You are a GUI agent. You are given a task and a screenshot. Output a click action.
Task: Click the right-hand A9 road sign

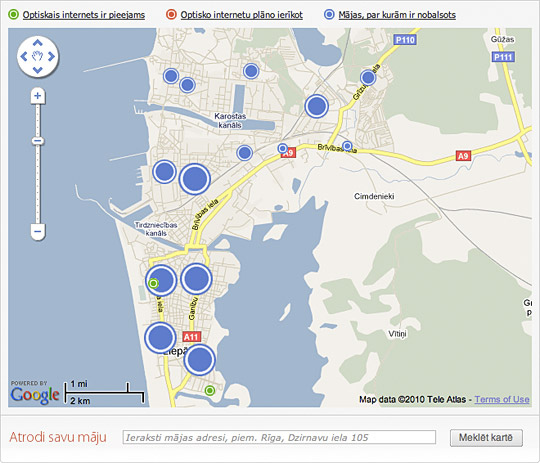463,156
